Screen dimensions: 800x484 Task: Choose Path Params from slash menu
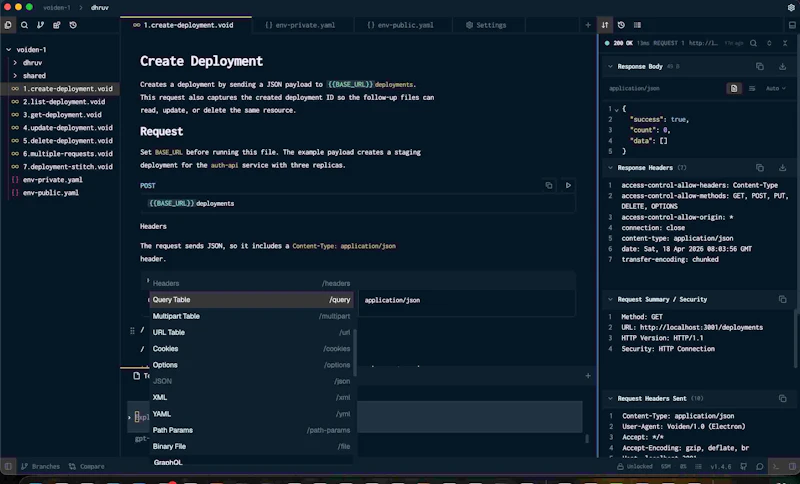pyautogui.click(x=252, y=430)
